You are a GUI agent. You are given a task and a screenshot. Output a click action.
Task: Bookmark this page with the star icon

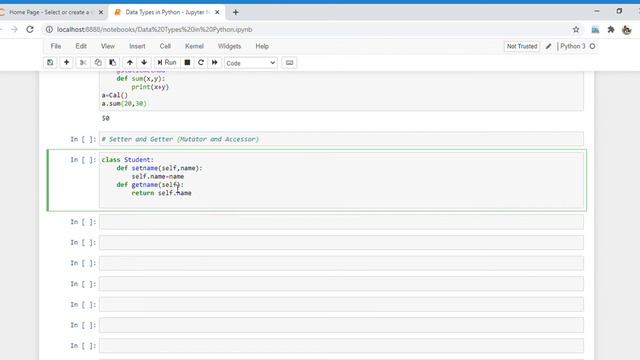(x=576, y=29)
